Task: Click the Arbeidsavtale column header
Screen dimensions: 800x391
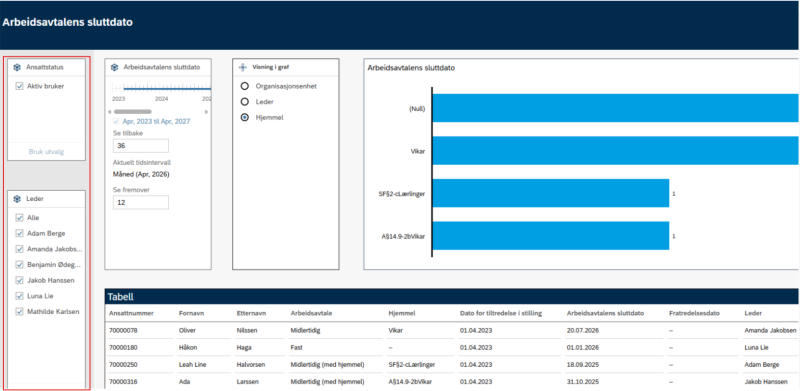Action: (x=311, y=313)
